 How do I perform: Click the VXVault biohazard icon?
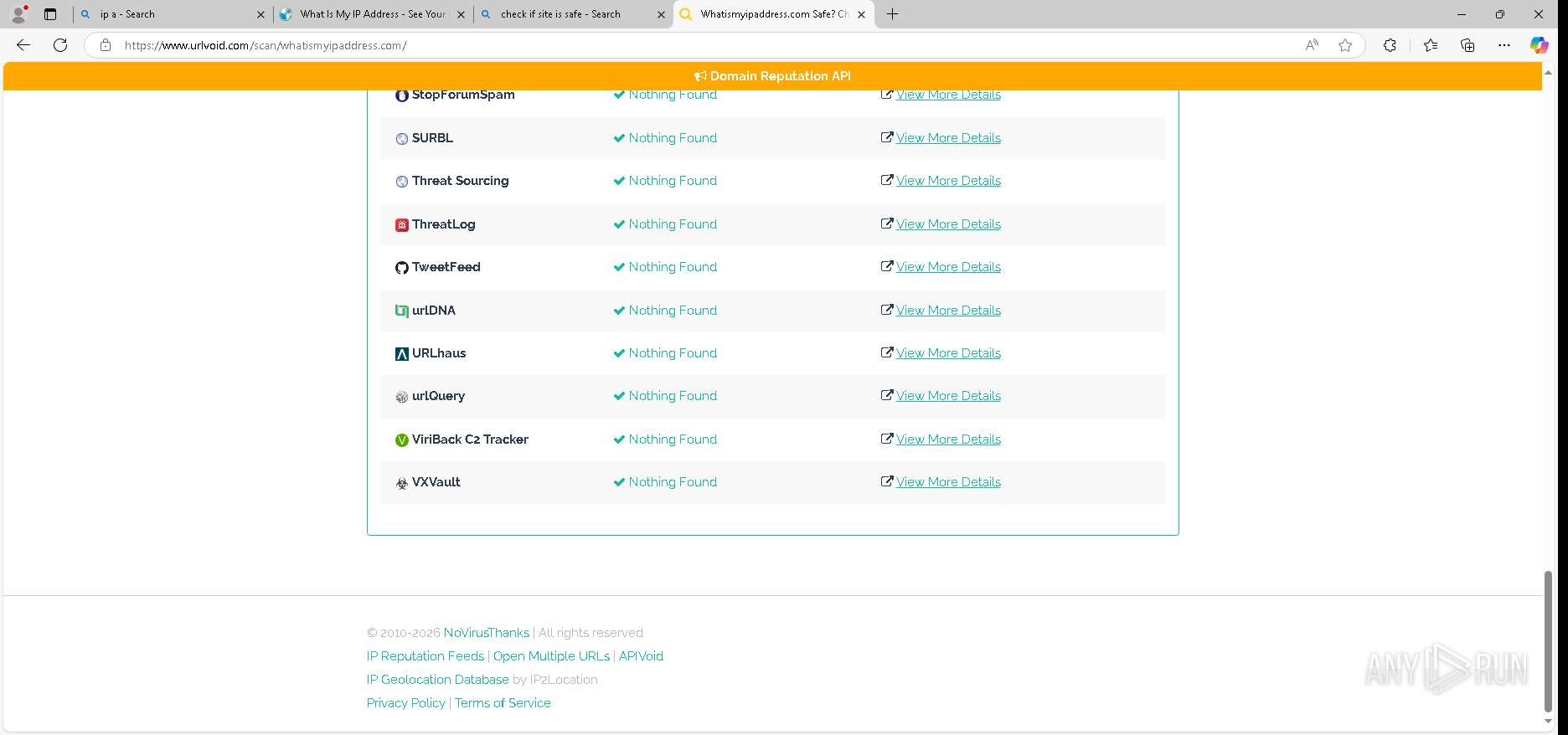(x=402, y=483)
